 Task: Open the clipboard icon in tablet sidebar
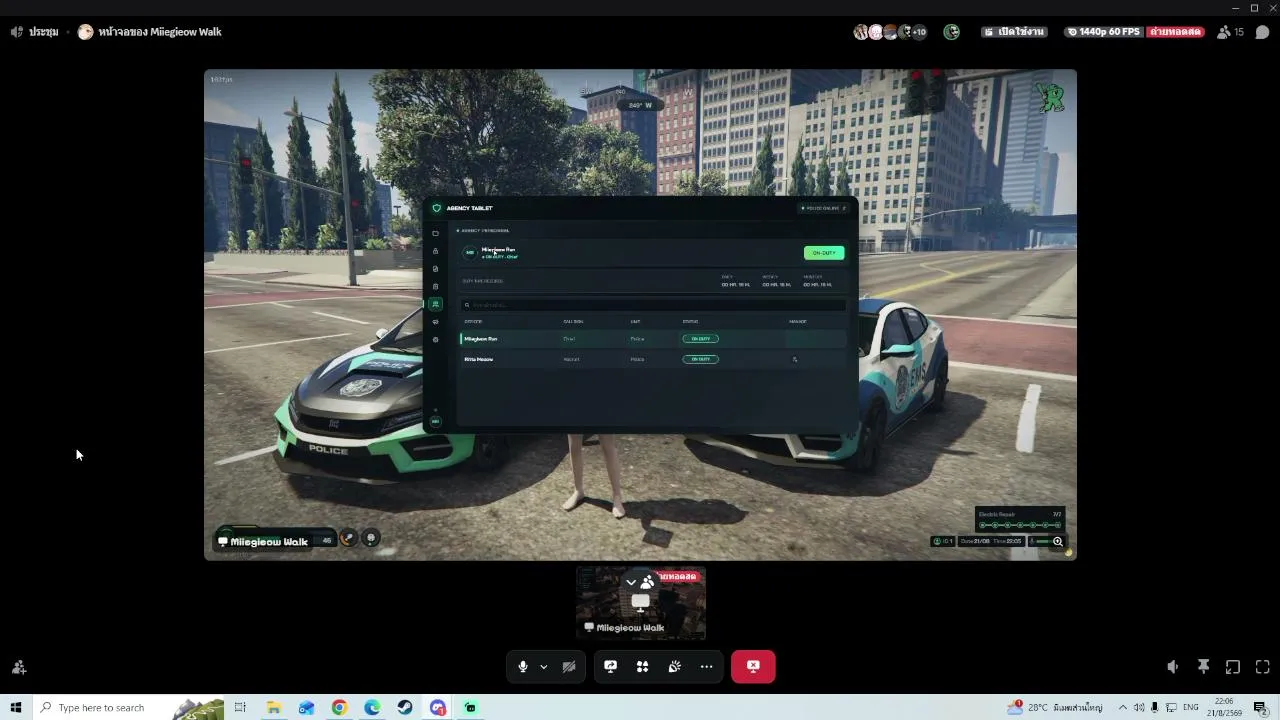pos(435,287)
